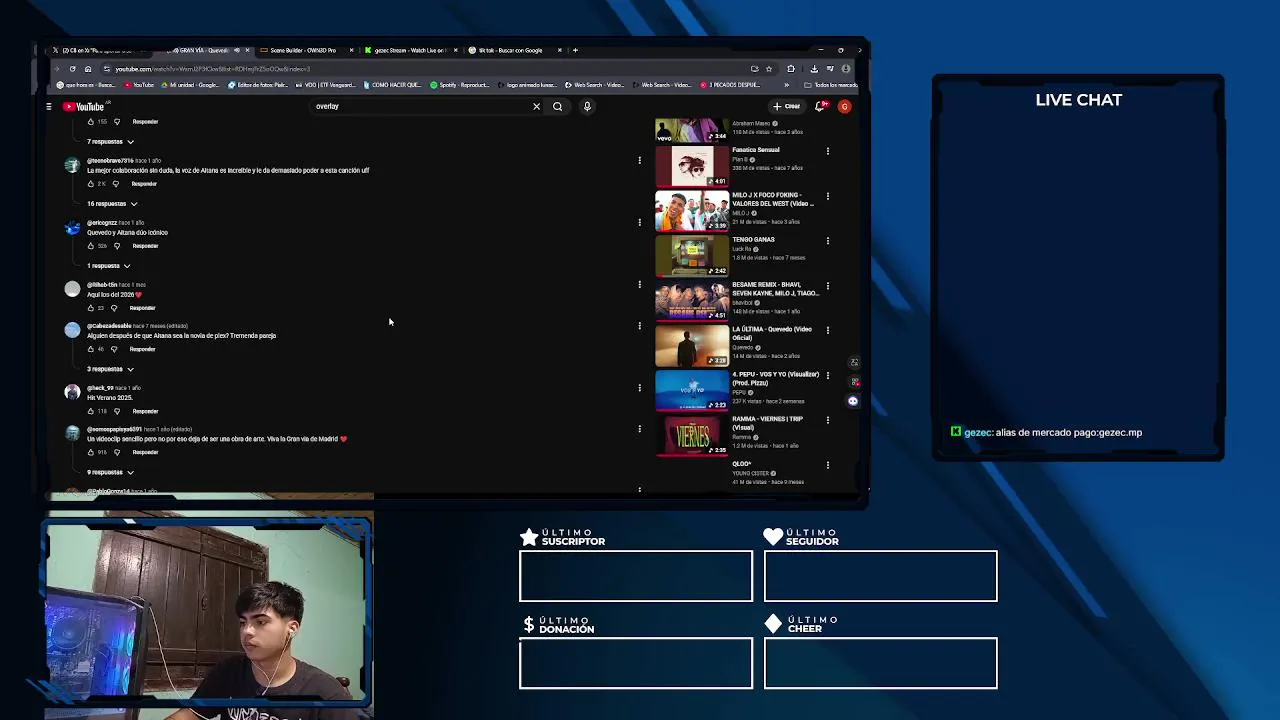
Task: Reload the page in the browser
Action: pyautogui.click(x=72, y=69)
